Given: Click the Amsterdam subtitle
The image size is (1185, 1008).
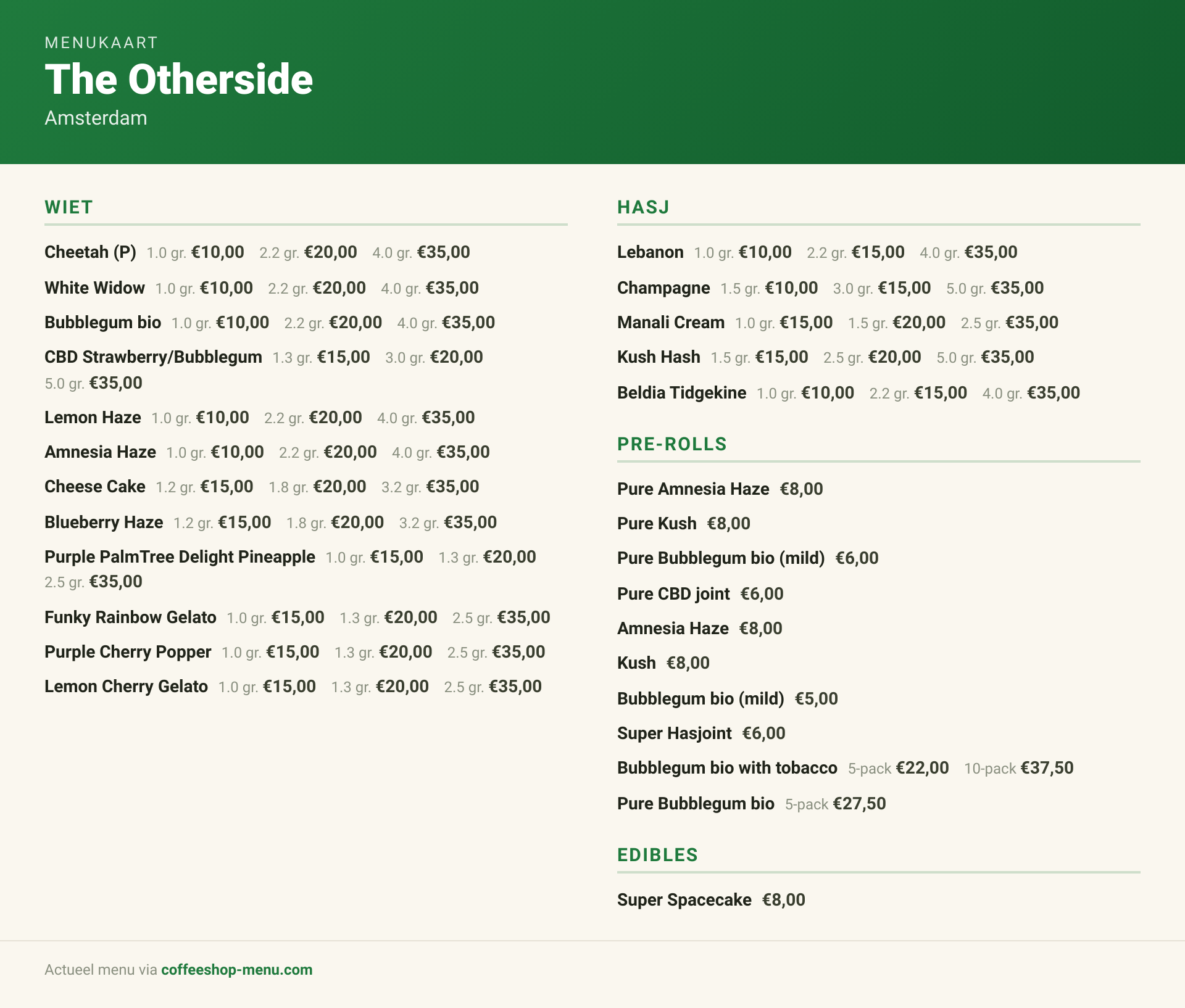Looking at the screenshot, I should point(96,118).
